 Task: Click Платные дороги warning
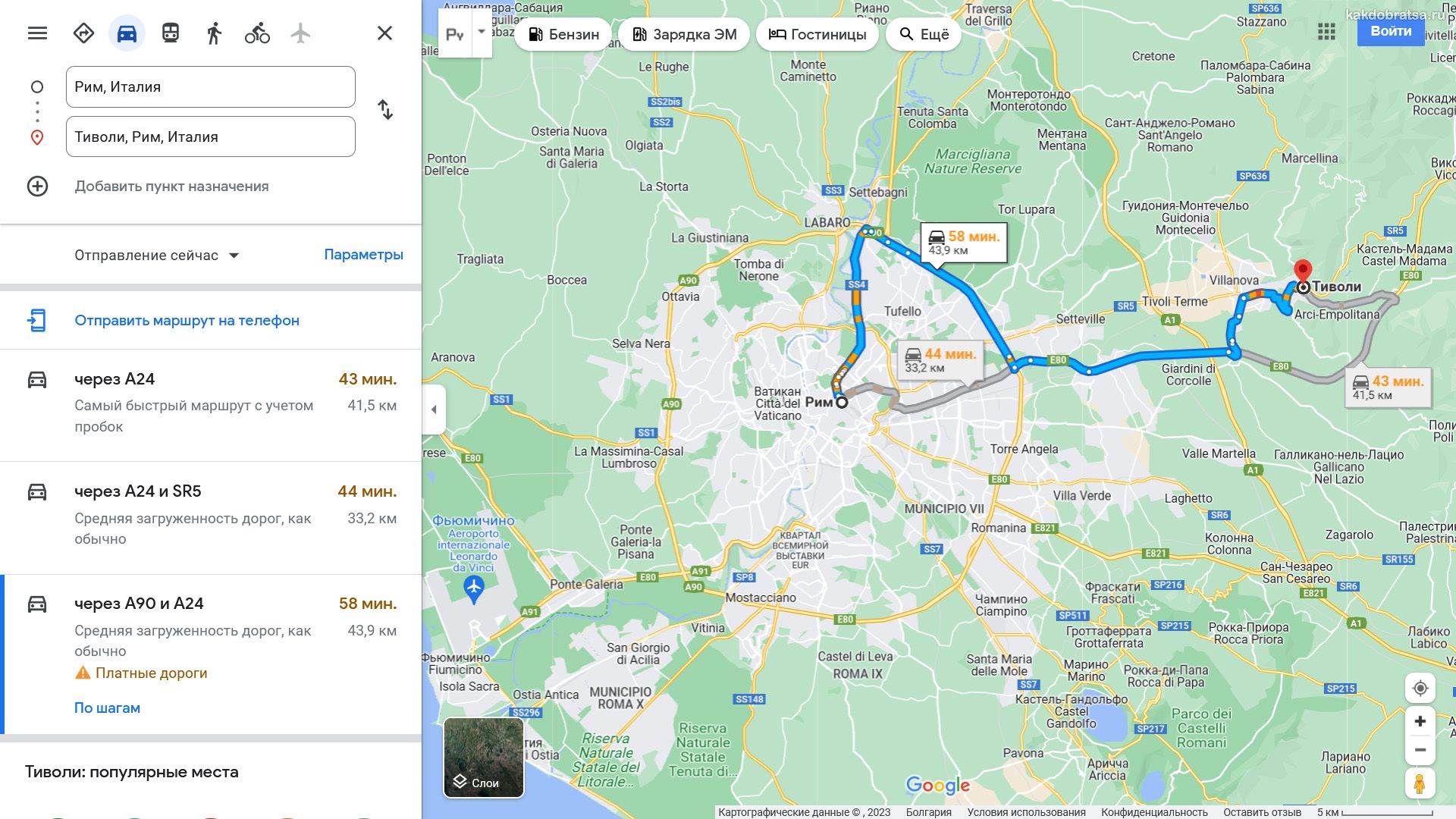point(141,673)
